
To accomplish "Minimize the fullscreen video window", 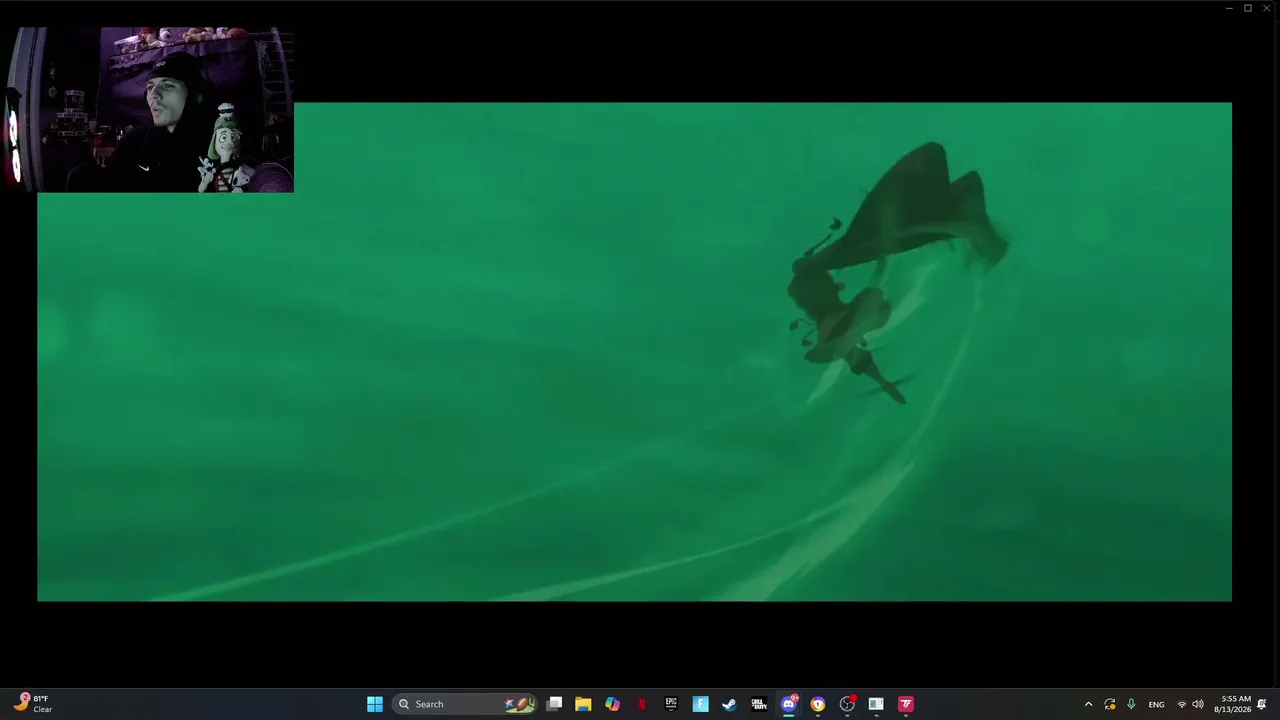I will click(1229, 8).
